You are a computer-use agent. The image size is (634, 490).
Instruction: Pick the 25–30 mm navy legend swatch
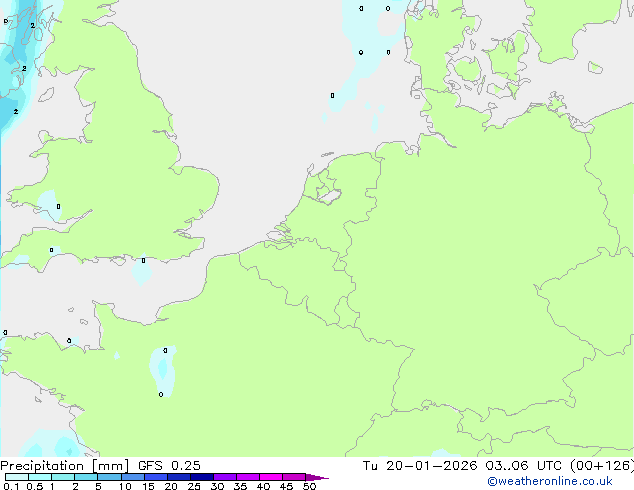202,477
